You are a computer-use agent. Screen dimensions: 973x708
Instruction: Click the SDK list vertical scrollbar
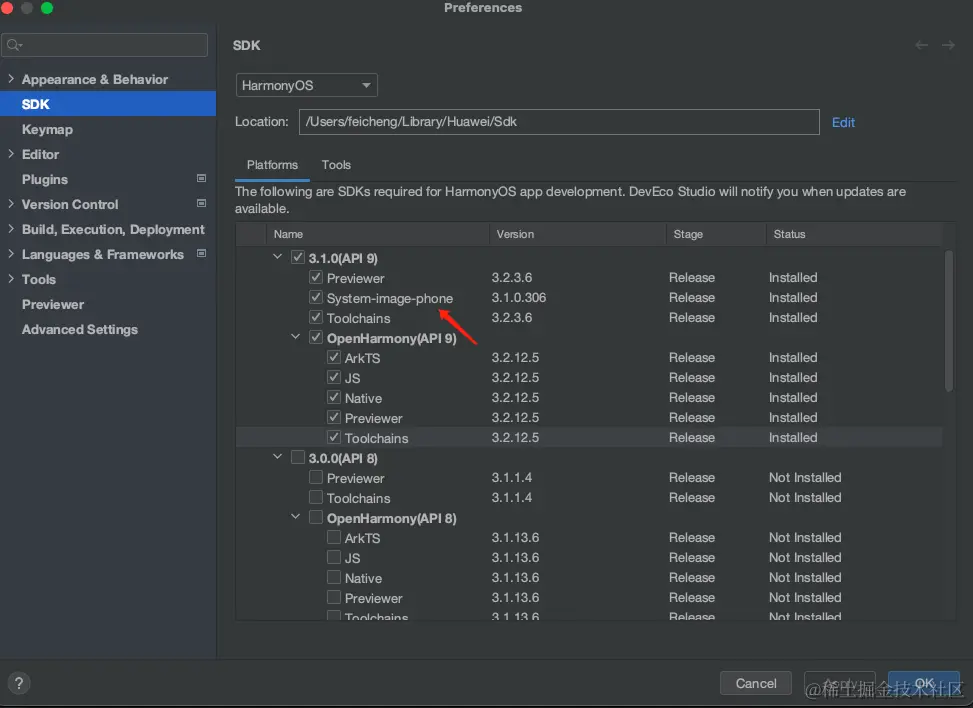pyautogui.click(x=948, y=320)
